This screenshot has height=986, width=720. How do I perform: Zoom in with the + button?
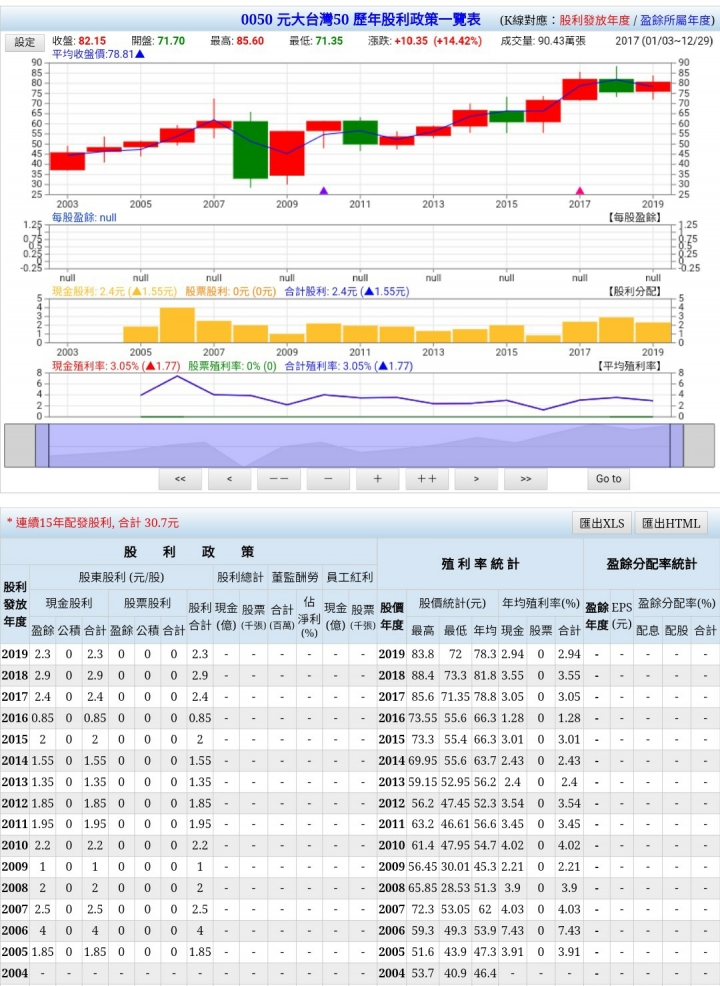377,479
